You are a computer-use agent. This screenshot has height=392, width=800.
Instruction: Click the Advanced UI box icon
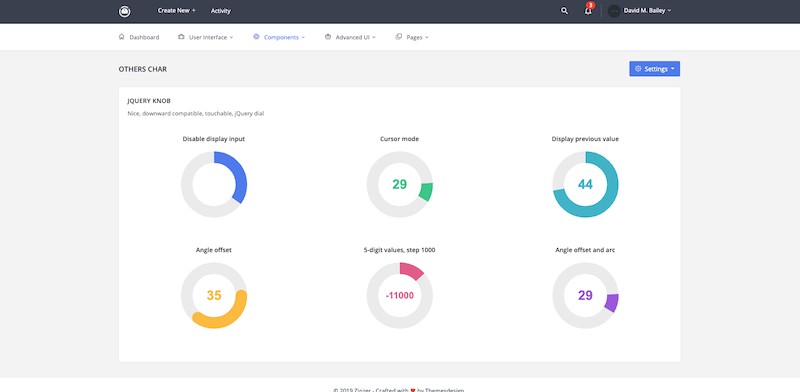(x=328, y=37)
